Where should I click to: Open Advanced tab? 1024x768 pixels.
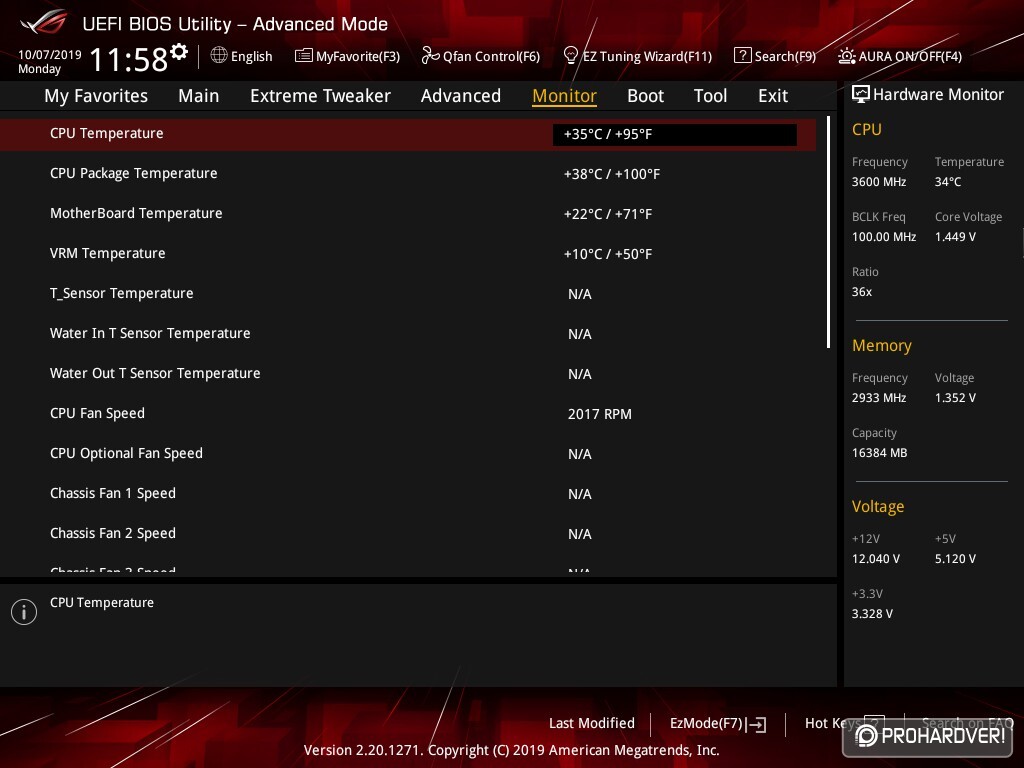click(x=460, y=96)
